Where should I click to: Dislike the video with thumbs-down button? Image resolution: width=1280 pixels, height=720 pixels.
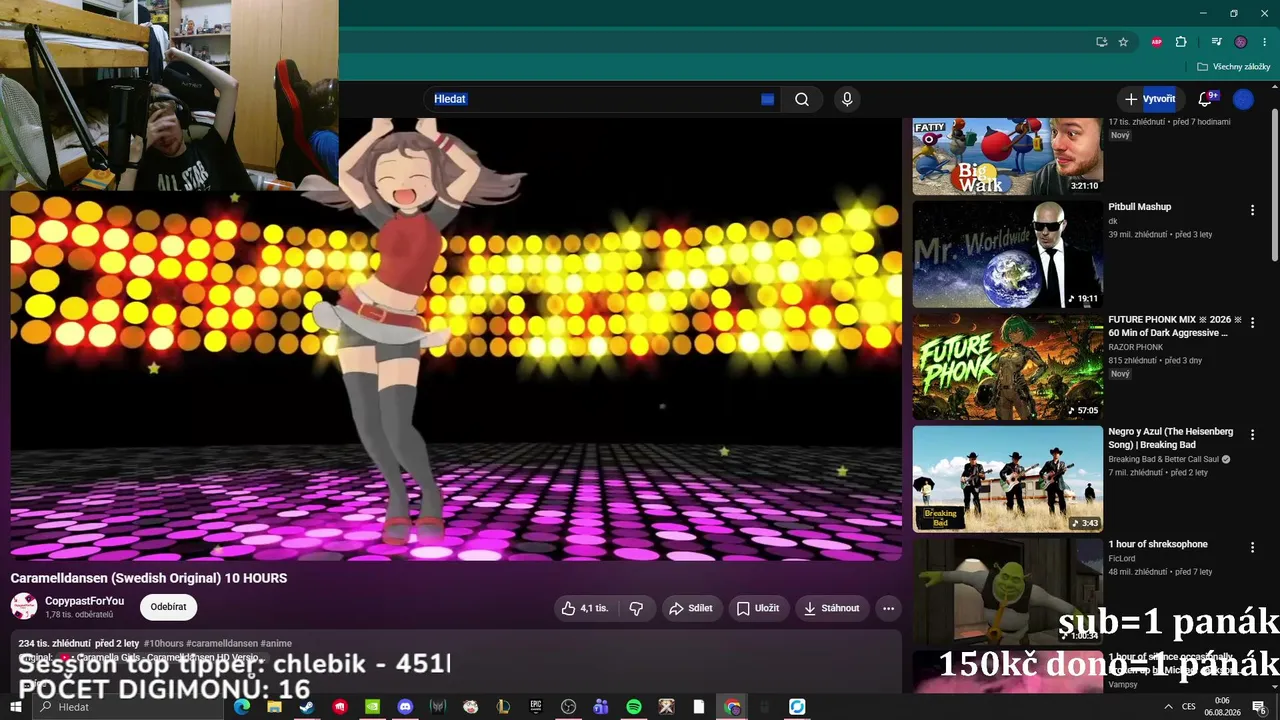[636, 608]
